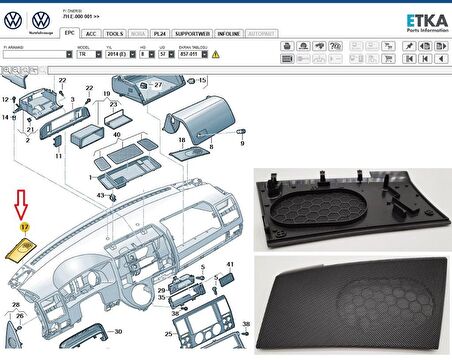
Task: Click the print icon in the toolbar
Action: (287, 46)
